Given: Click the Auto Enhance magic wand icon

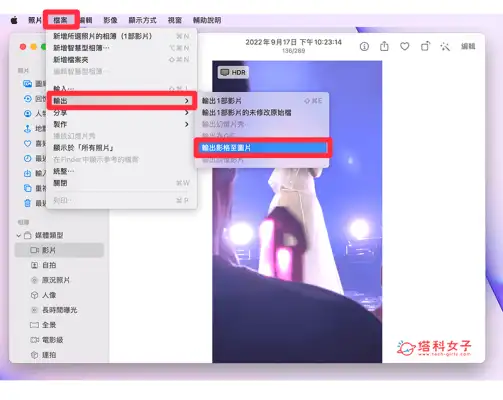Looking at the screenshot, I should pyautogui.click(x=445, y=46).
